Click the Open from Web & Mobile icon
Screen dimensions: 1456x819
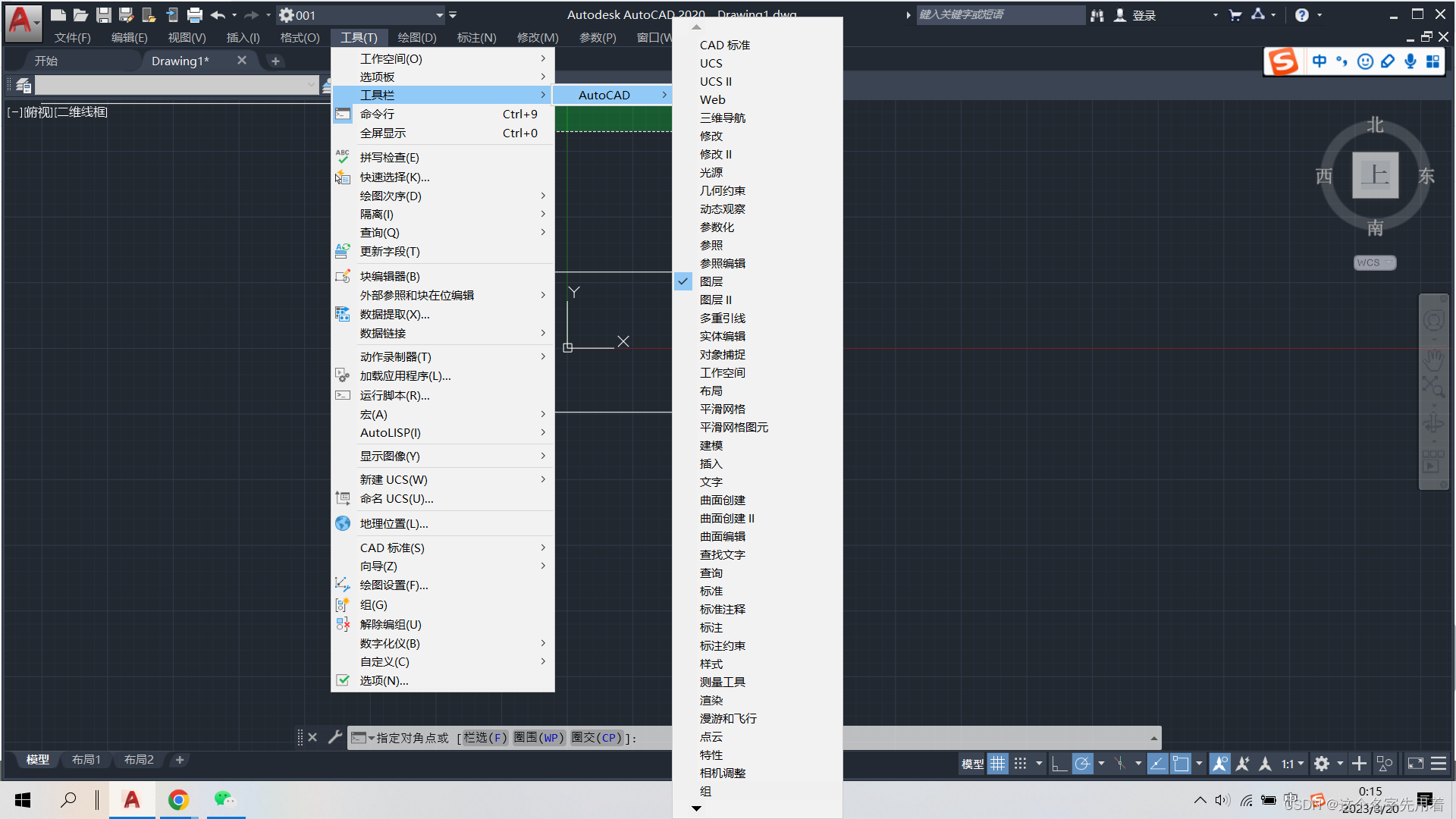click(149, 15)
